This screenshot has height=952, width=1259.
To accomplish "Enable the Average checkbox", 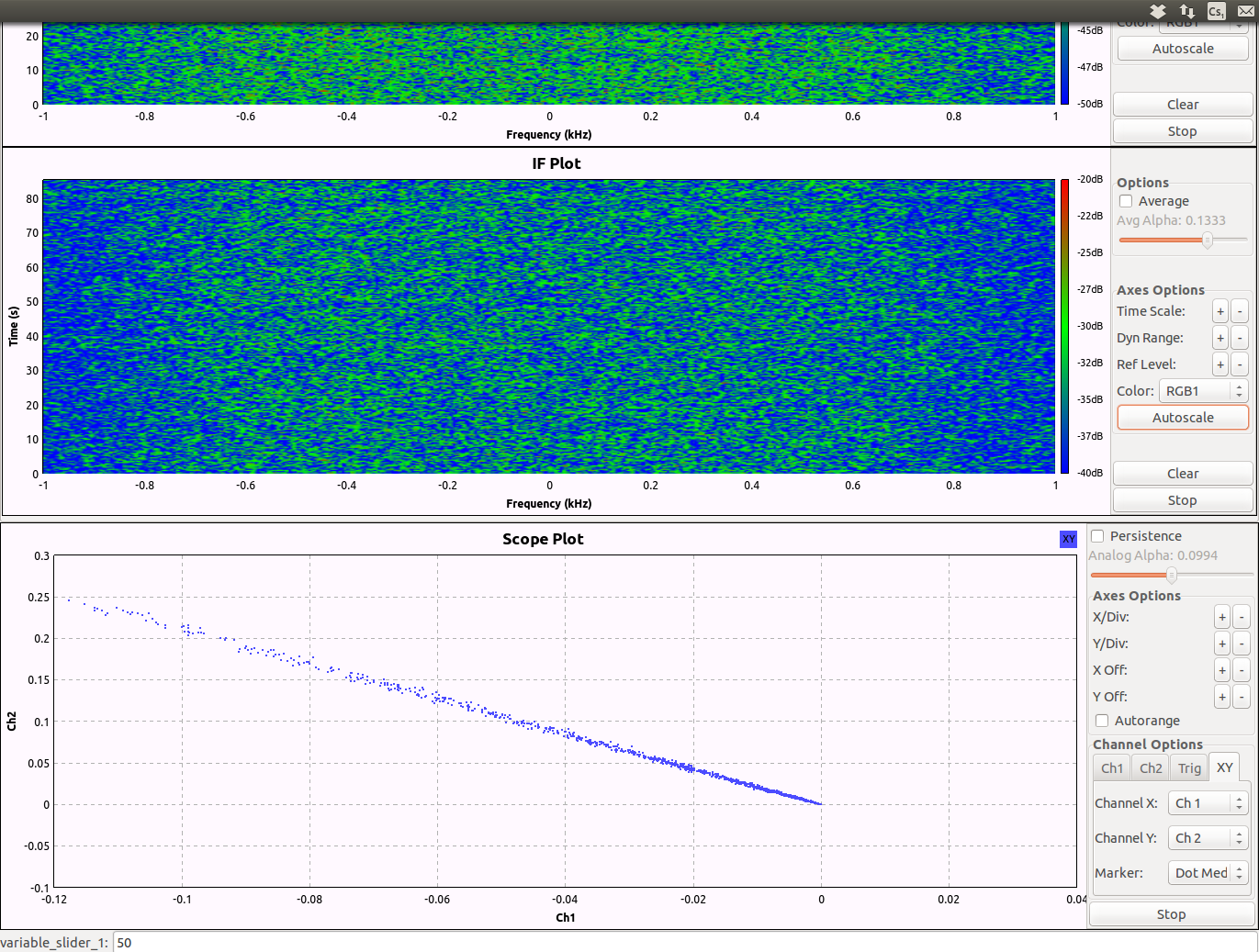I will [1126, 201].
